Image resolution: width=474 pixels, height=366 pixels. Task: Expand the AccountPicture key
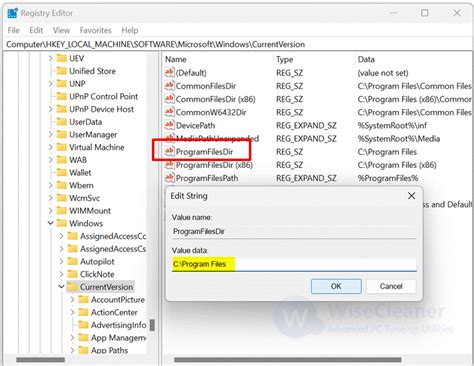coord(72,299)
